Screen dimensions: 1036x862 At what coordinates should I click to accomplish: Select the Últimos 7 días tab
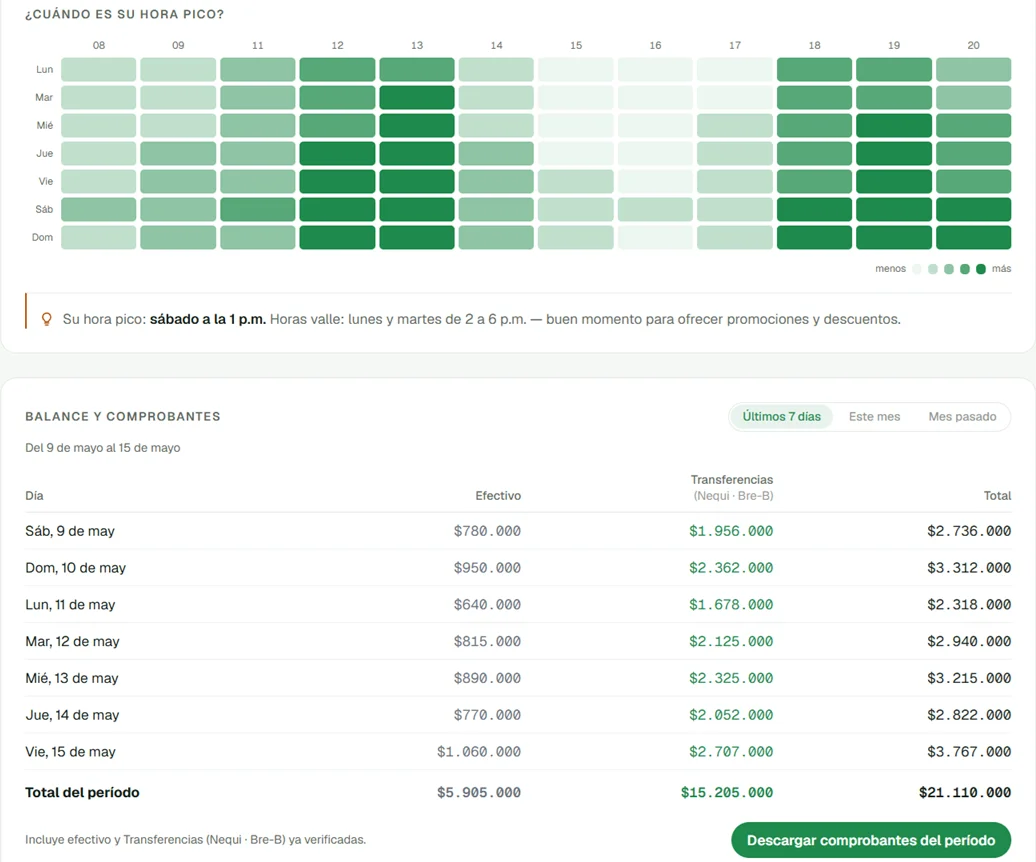(x=781, y=417)
